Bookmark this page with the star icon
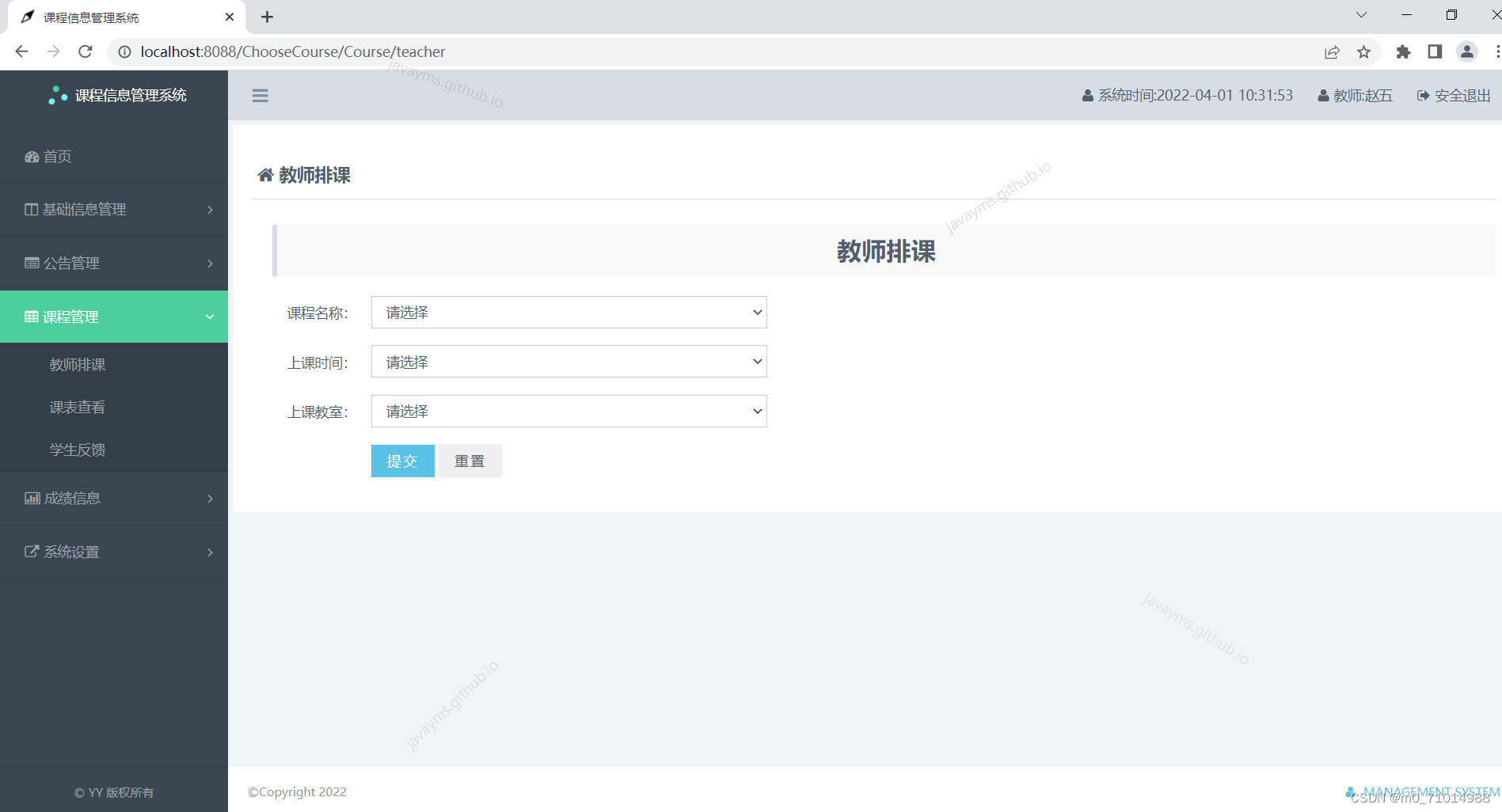This screenshot has height=812, width=1502. [x=1363, y=51]
